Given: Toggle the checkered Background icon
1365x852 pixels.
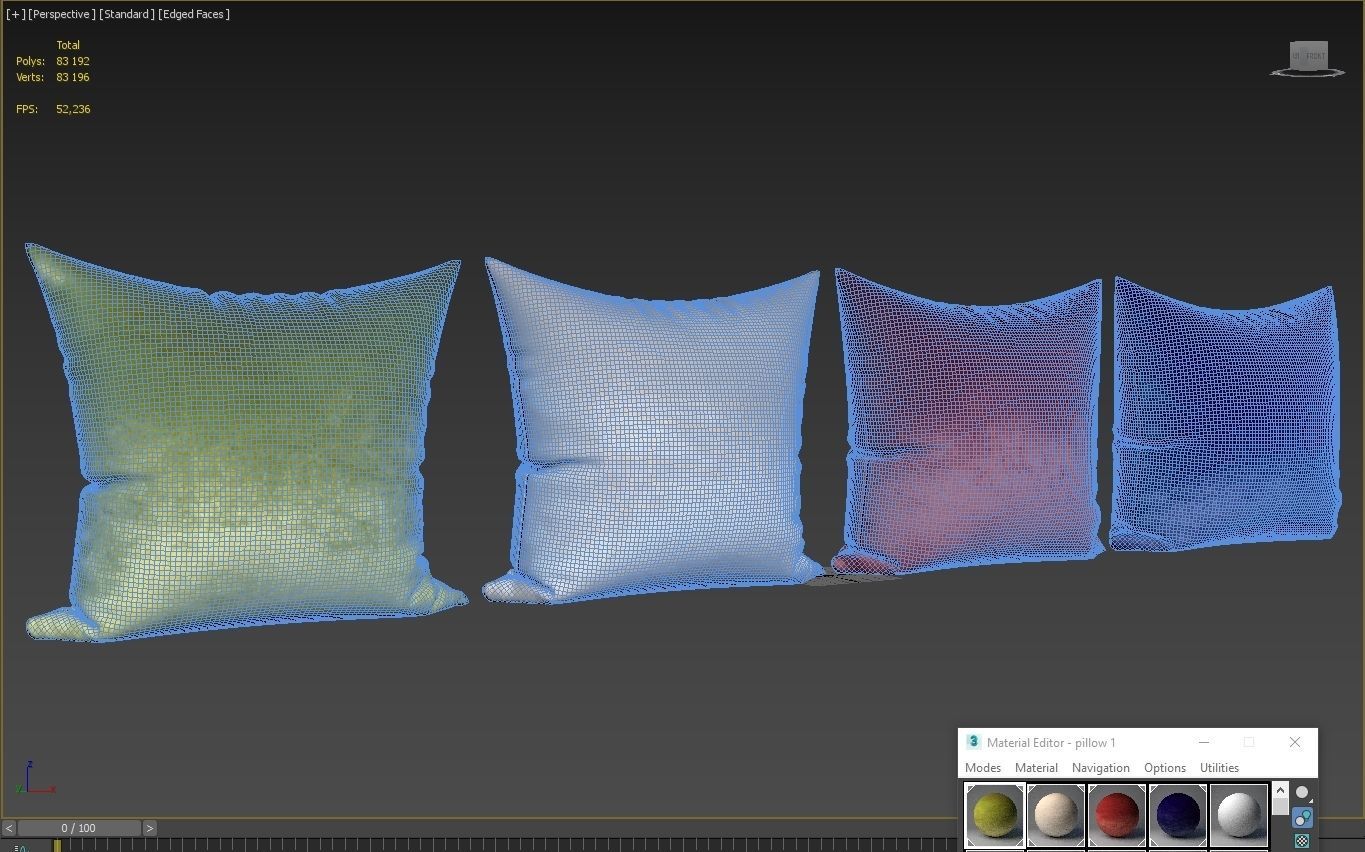Looking at the screenshot, I should (1303, 841).
